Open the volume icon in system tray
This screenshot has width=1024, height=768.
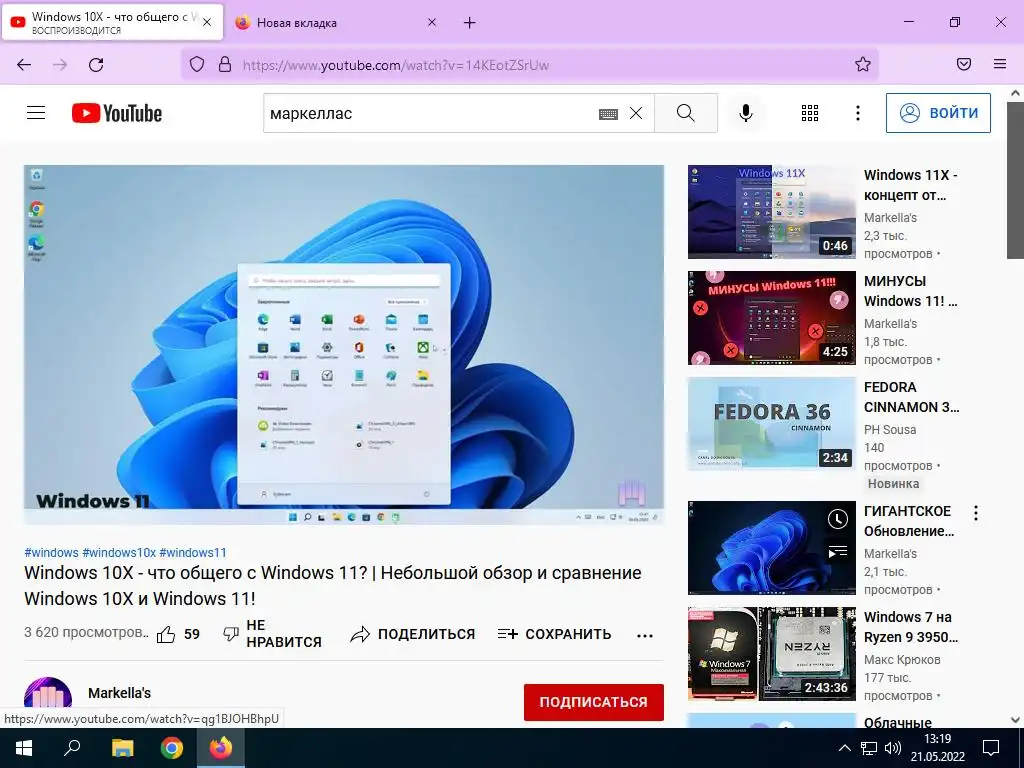tap(892, 748)
